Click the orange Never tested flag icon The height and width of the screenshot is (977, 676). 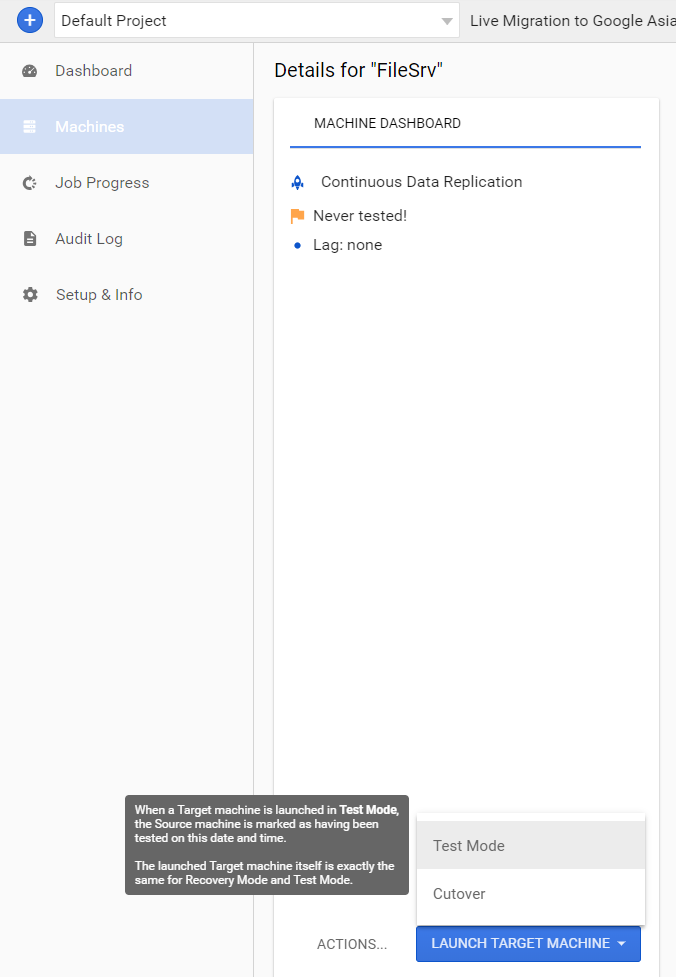click(x=297, y=216)
